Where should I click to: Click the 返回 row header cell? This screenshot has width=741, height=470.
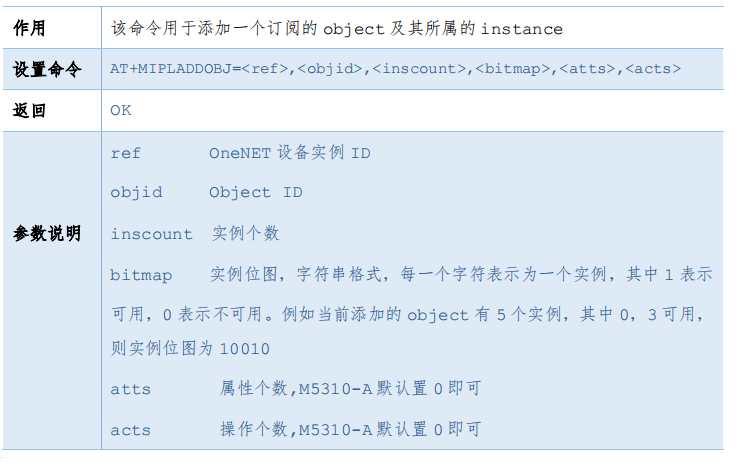(x=30, y=110)
